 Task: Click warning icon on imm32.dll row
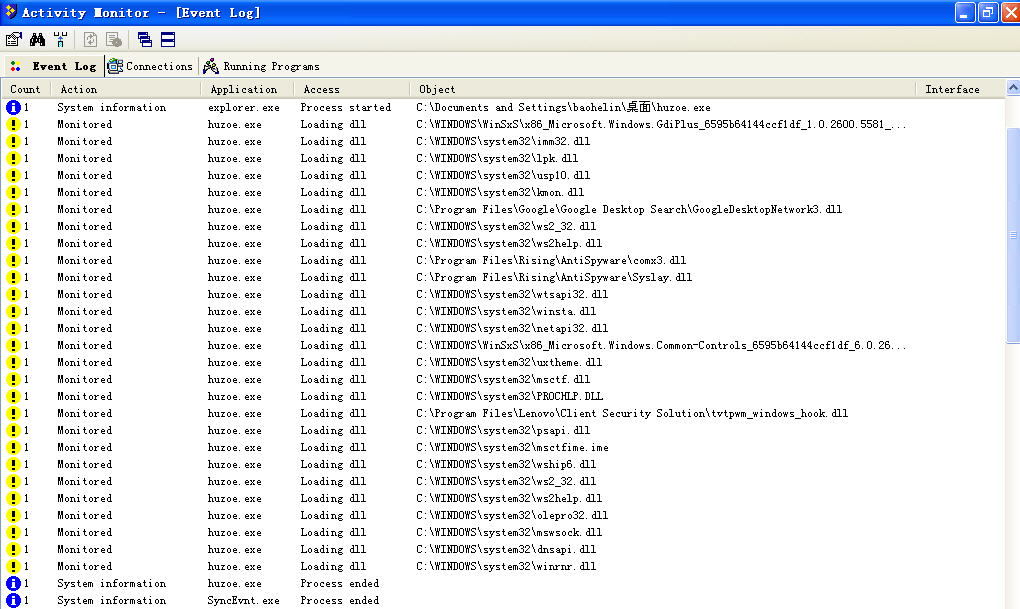13,141
